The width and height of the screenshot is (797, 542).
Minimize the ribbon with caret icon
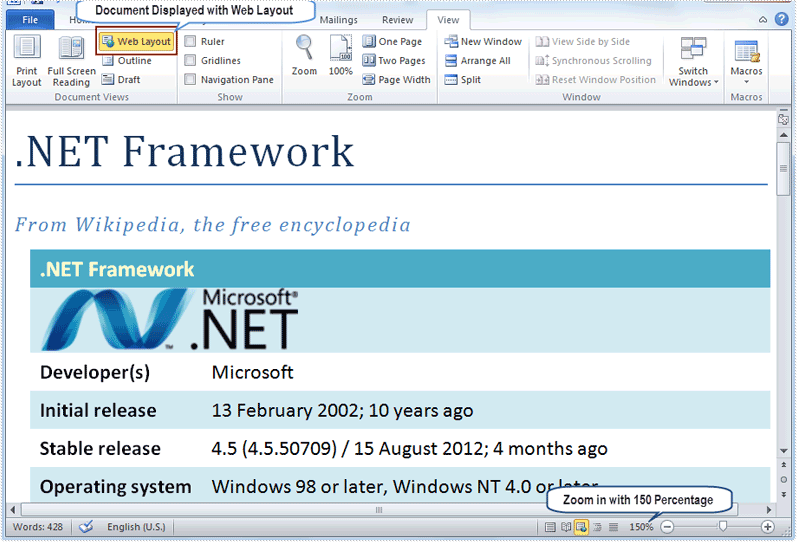[x=763, y=20]
